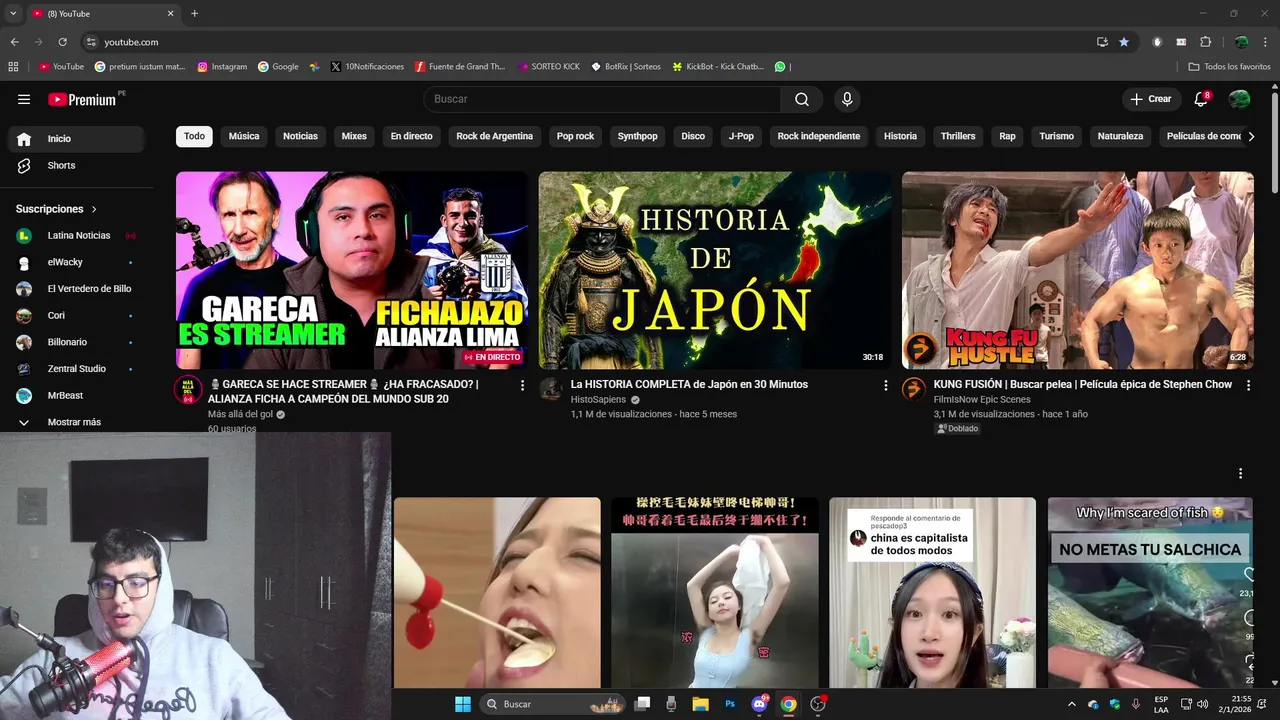Click Más allá del gol channel avatar
This screenshot has height=720, width=1280.
[x=188, y=390]
